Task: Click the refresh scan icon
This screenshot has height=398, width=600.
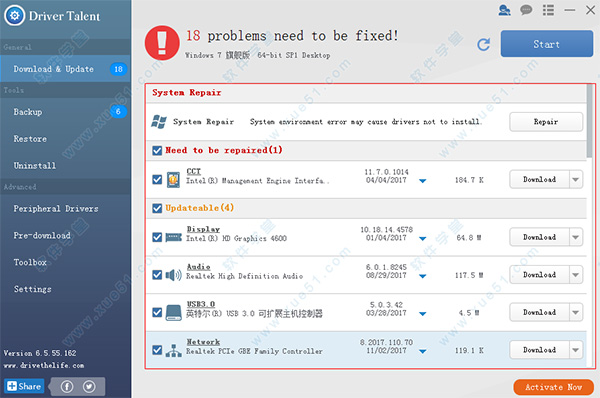Action: [484, 44]
